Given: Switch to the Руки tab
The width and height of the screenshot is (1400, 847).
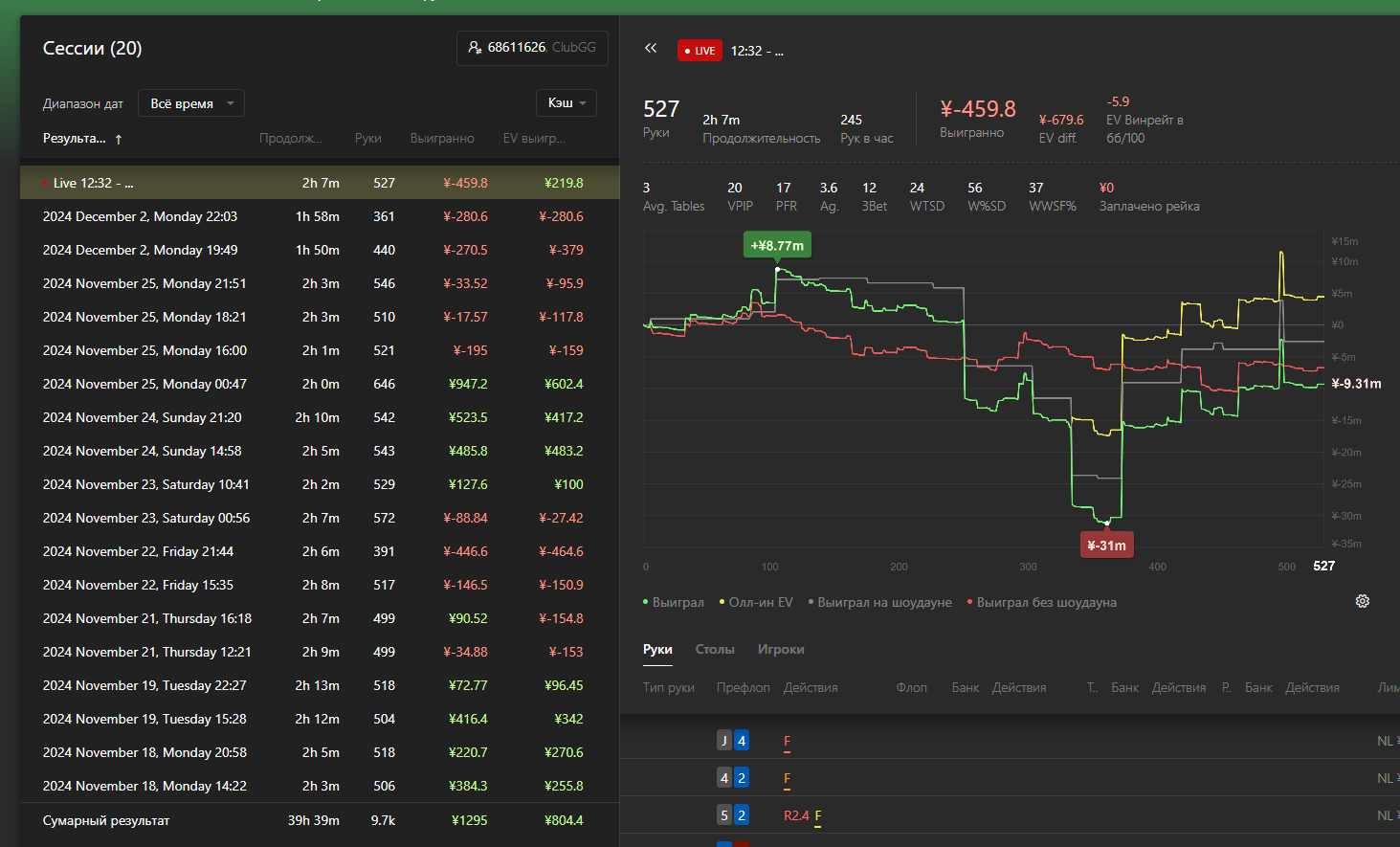Looking at the screenshot, I should (657, 649).
